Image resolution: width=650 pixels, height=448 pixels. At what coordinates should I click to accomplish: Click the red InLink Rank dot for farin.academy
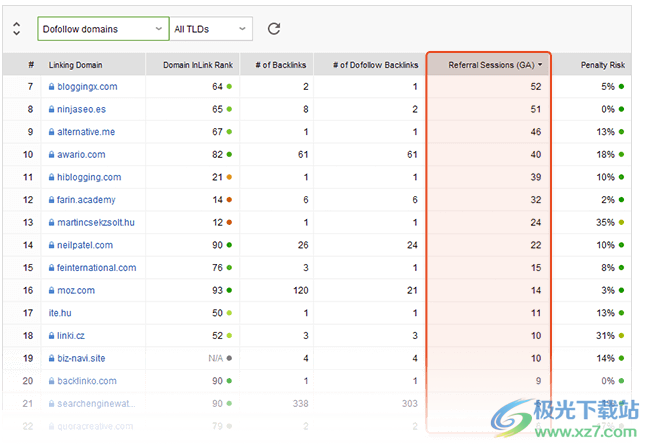point(229,200)
